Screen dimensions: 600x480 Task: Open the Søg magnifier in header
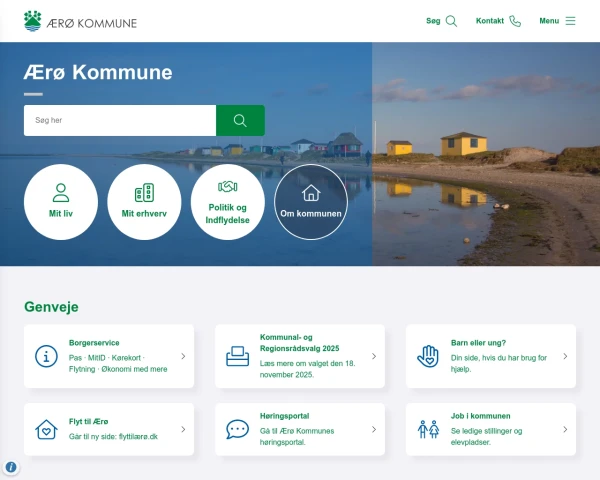pos(451,21)
